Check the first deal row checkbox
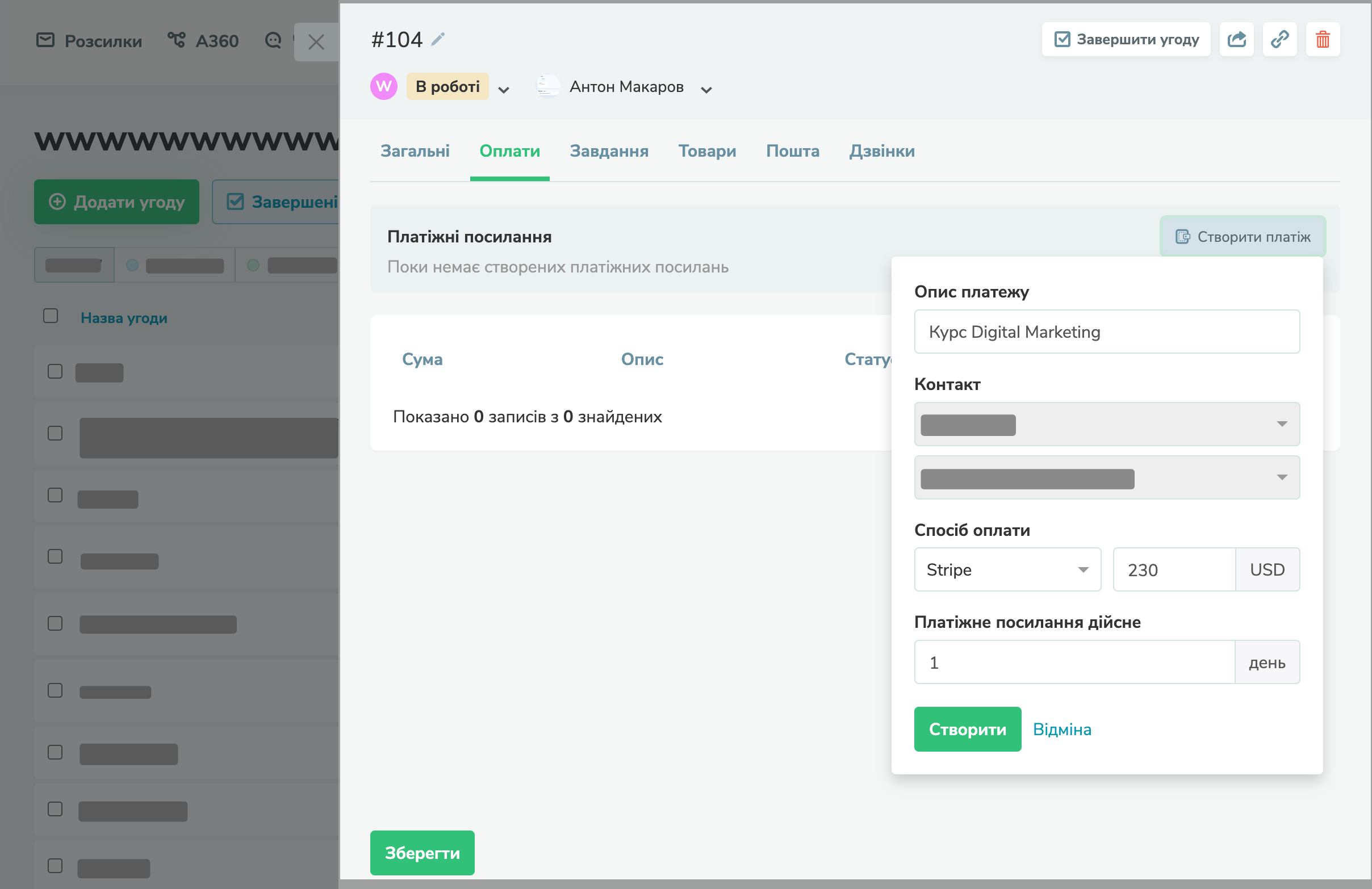Image resolution: width=1372 pixels, height=889 pixels. tap(55, 371)
